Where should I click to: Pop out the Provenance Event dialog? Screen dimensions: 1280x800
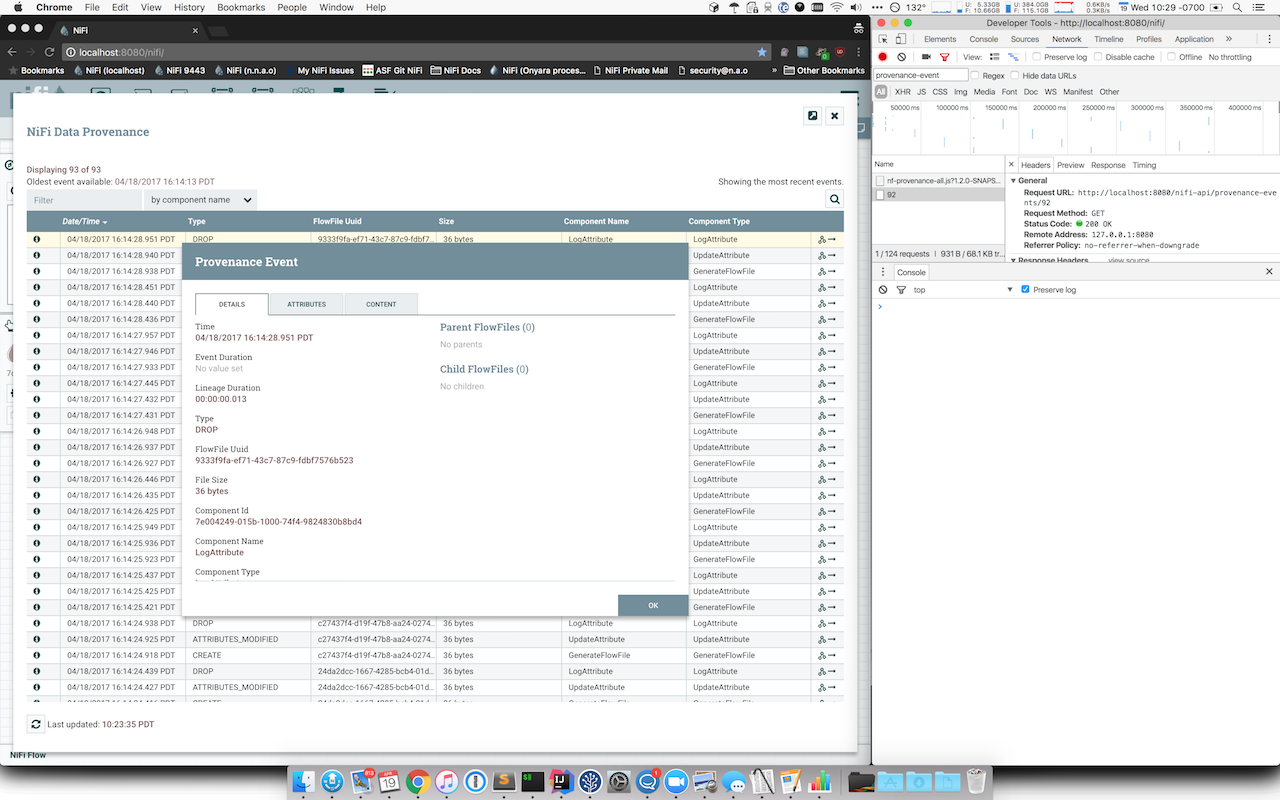tap(812, 115)
